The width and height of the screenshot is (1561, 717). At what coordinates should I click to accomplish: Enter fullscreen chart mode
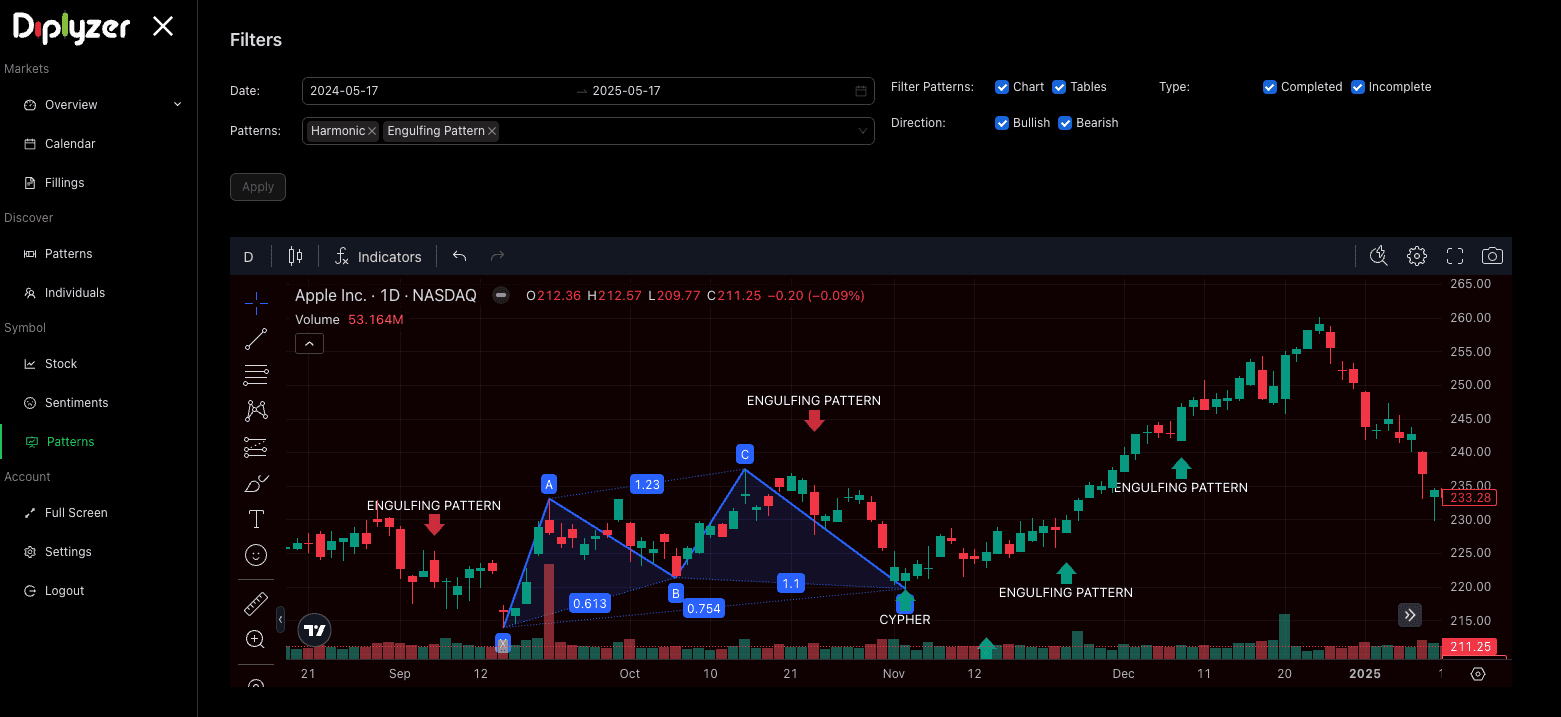1455,256
